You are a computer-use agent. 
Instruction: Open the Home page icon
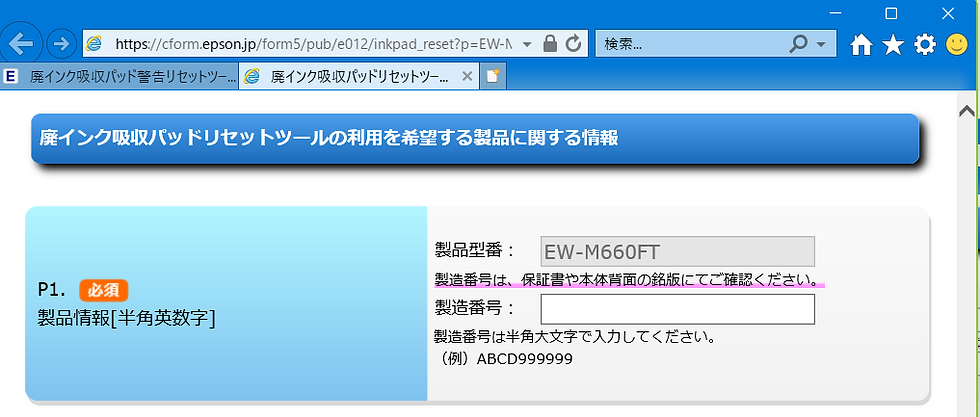(861, 44)
